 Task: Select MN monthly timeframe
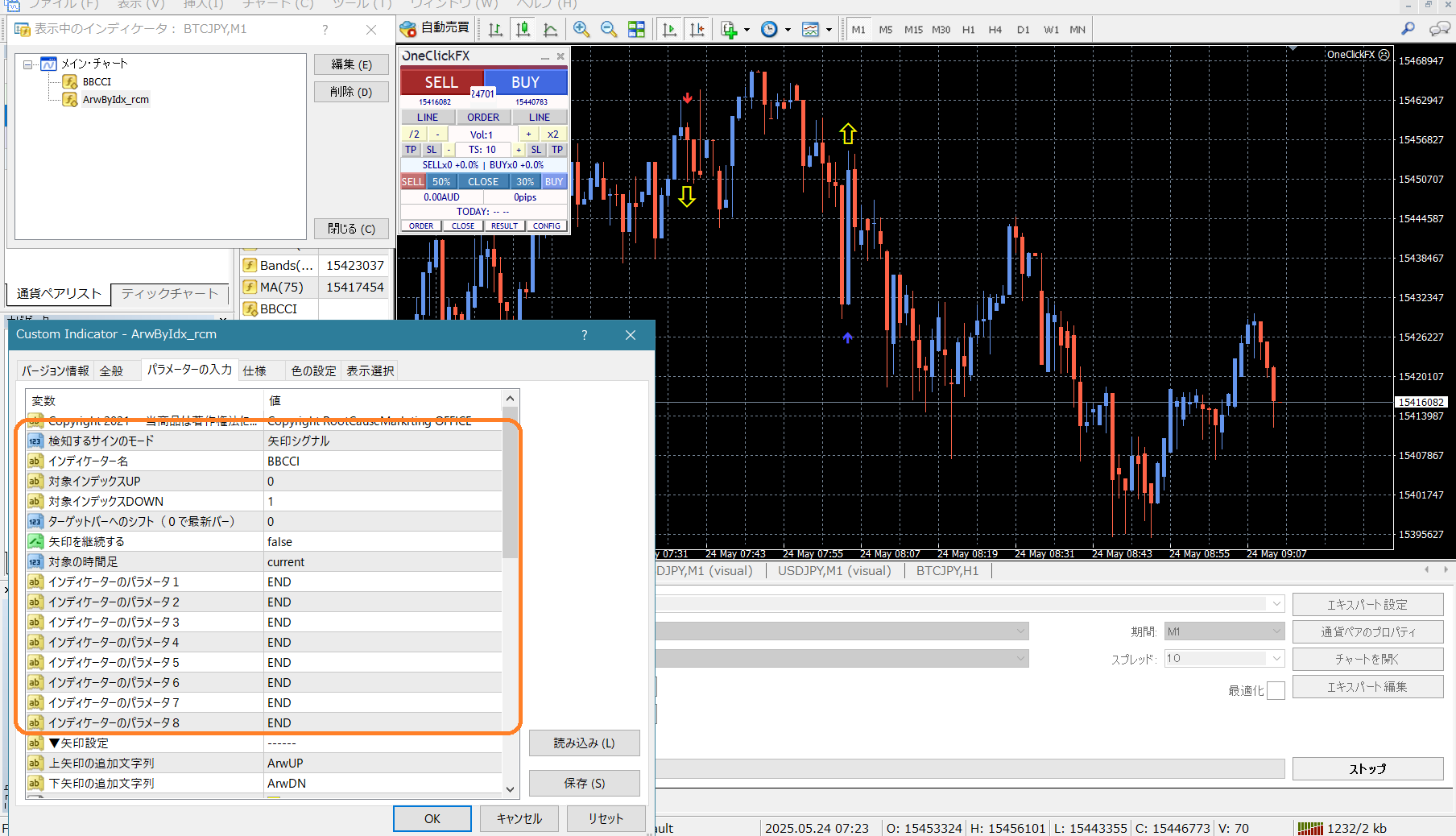click(x=1078, y=30)
